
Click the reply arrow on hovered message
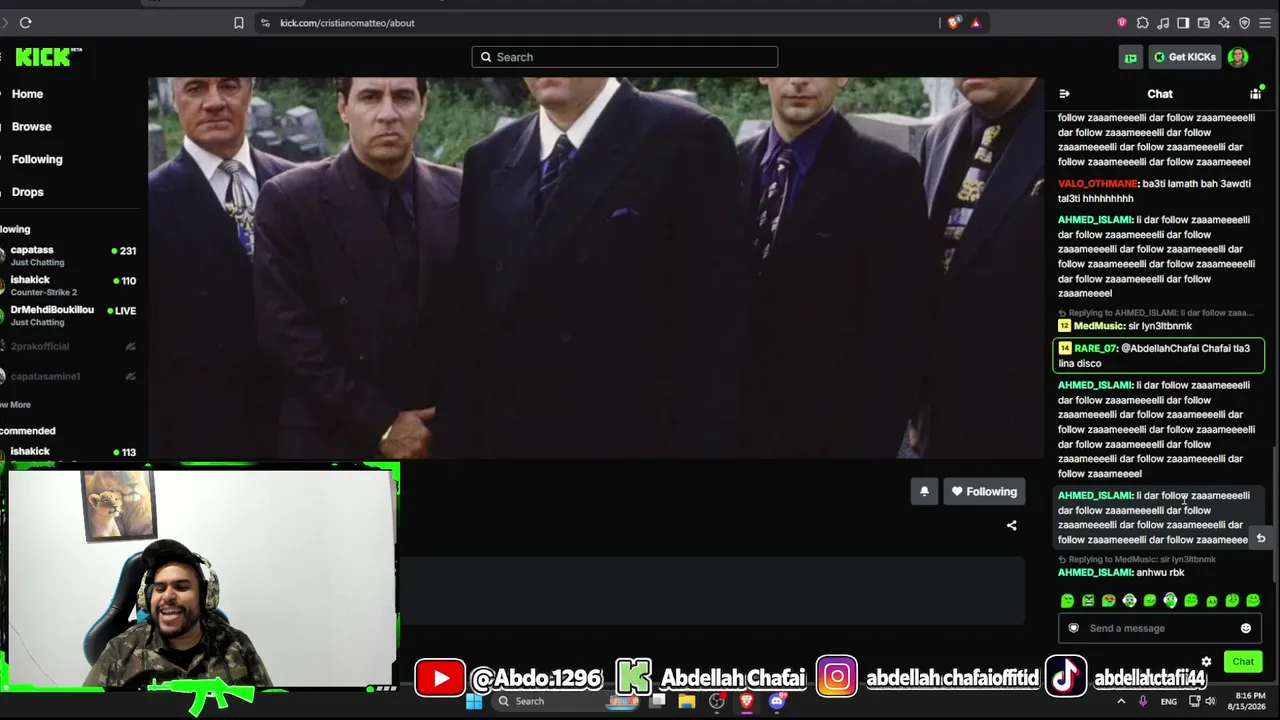tap(1261, 539)
